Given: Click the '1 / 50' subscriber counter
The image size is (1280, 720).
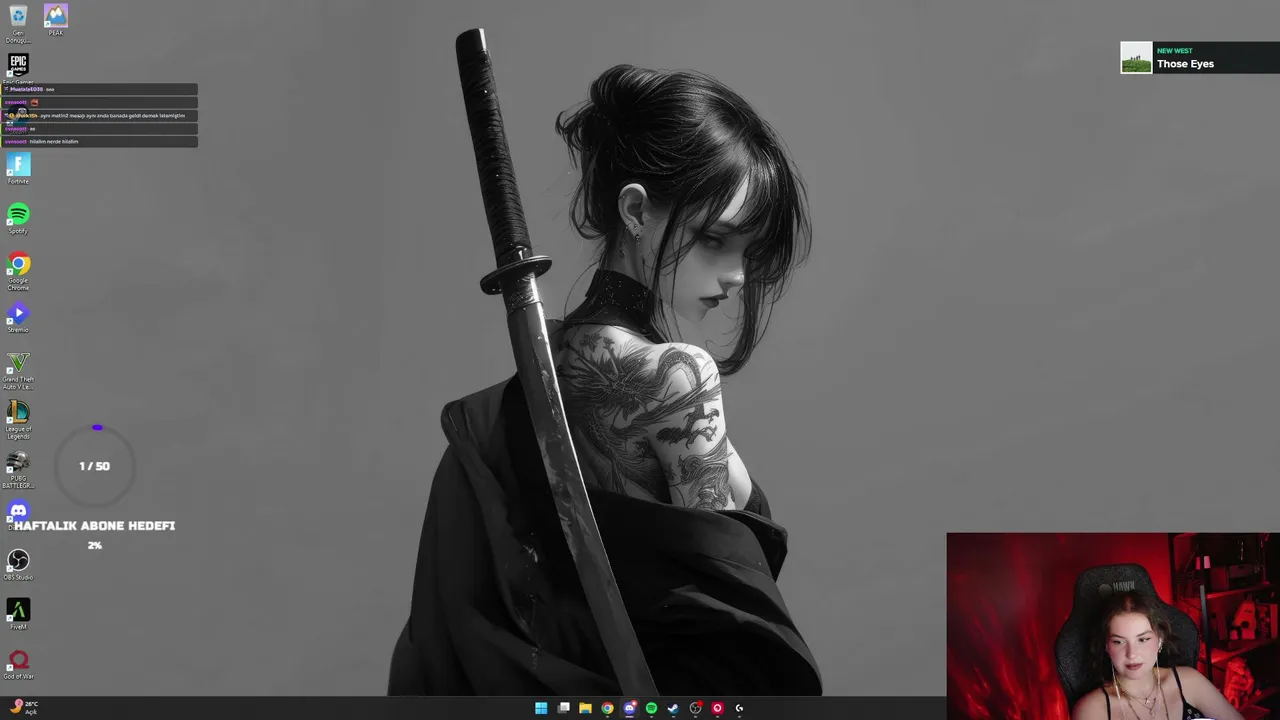Looking at the screenshot, I should point(95,466).
